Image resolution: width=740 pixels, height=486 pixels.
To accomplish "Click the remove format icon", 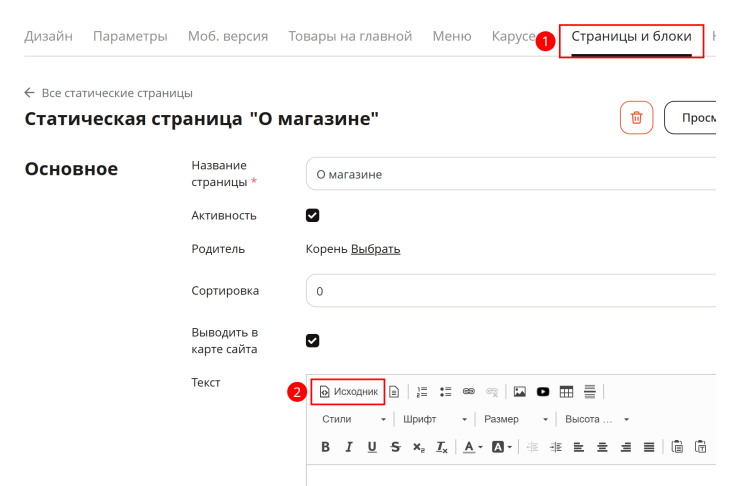I will coord(442,447).
